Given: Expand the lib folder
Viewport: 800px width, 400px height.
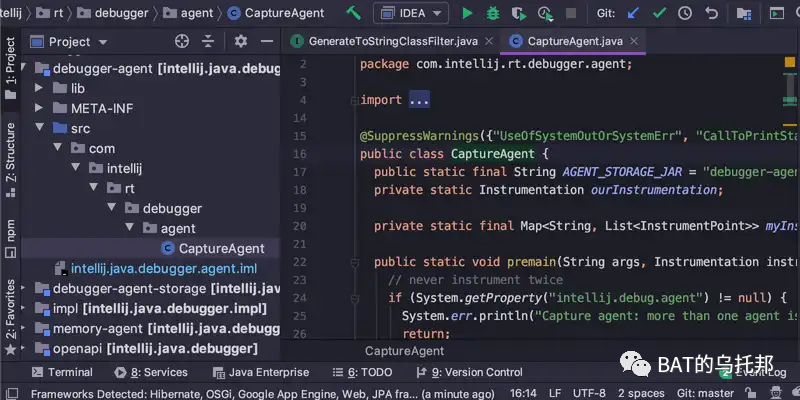Looking at the screenshot, I should (x=39, y=88).
